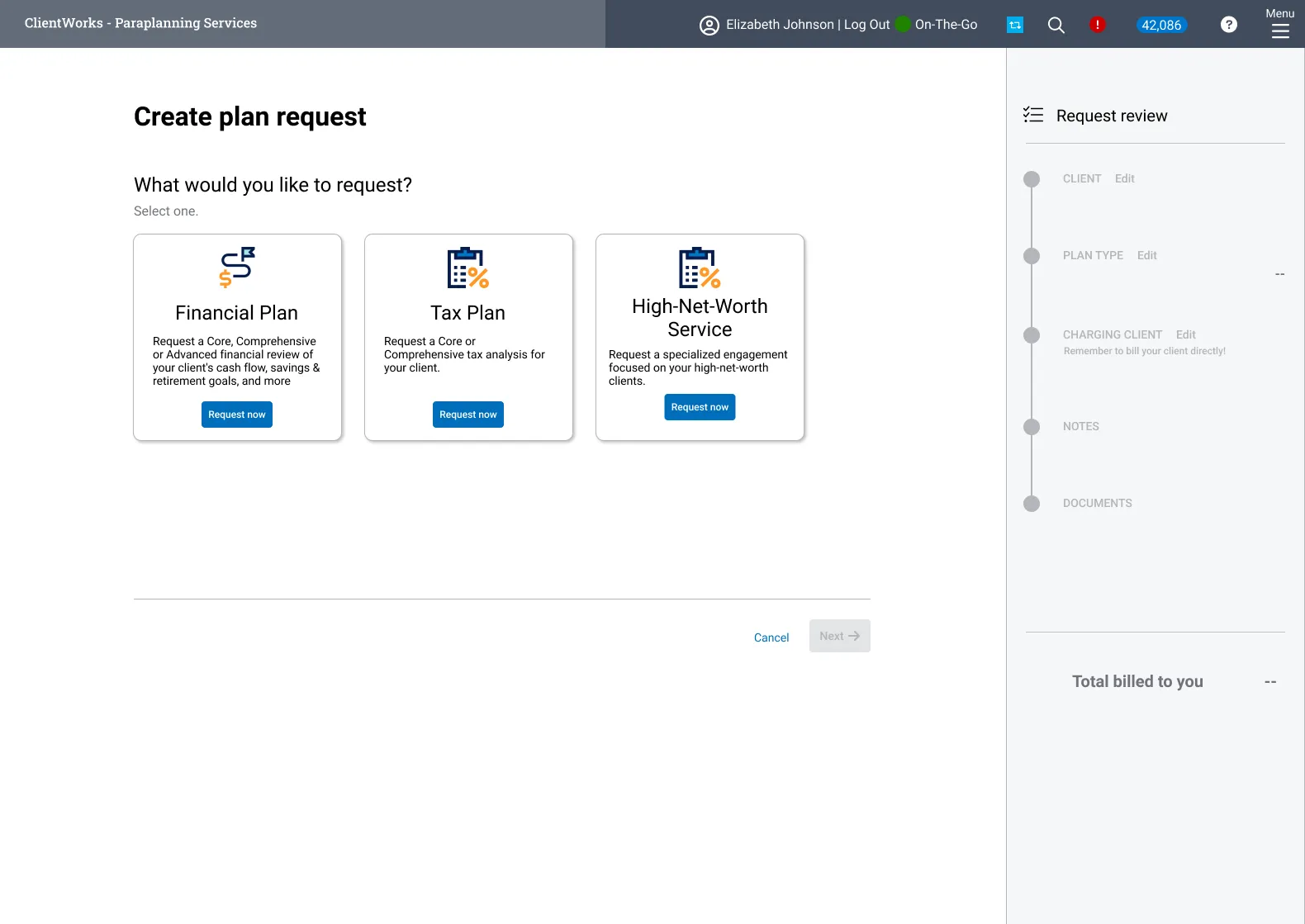
Task: Click the DOCUMENTS step circle marker
Action: pyautogui.click(x=1032, y=504)
